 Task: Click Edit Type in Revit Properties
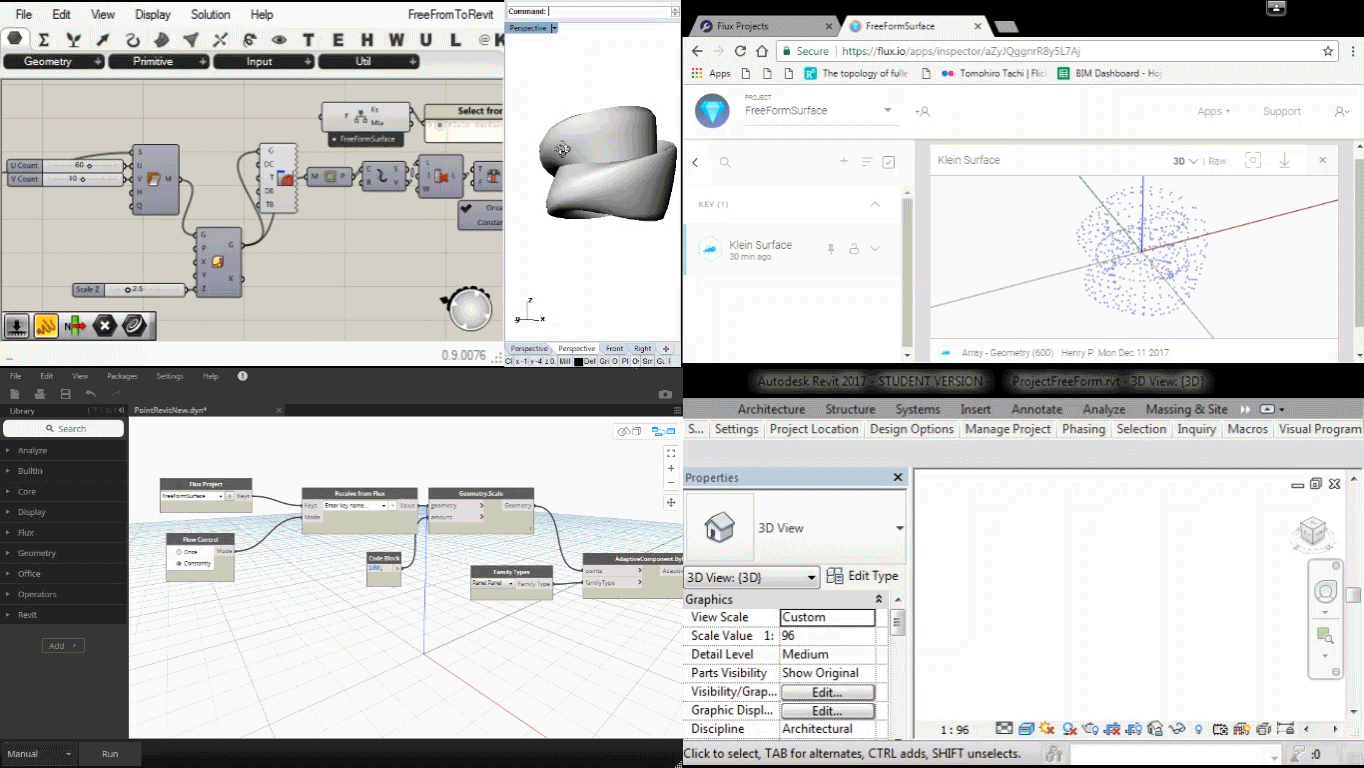pos(863,576)
